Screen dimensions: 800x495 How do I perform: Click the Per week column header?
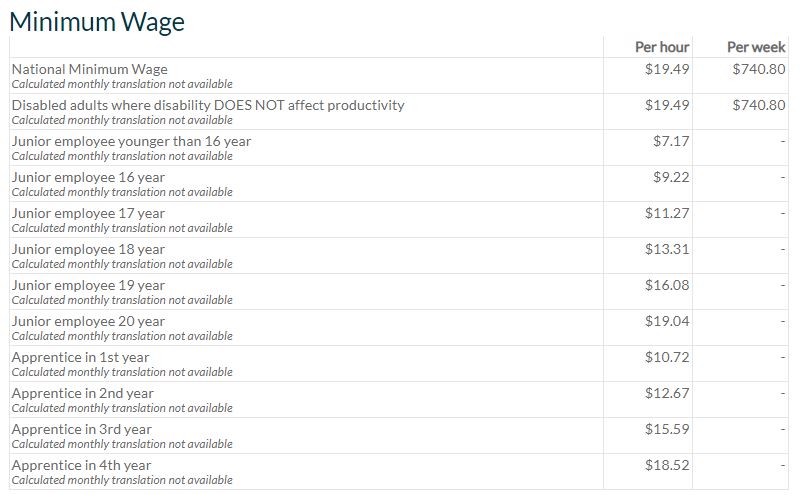(x=756, y=47)
